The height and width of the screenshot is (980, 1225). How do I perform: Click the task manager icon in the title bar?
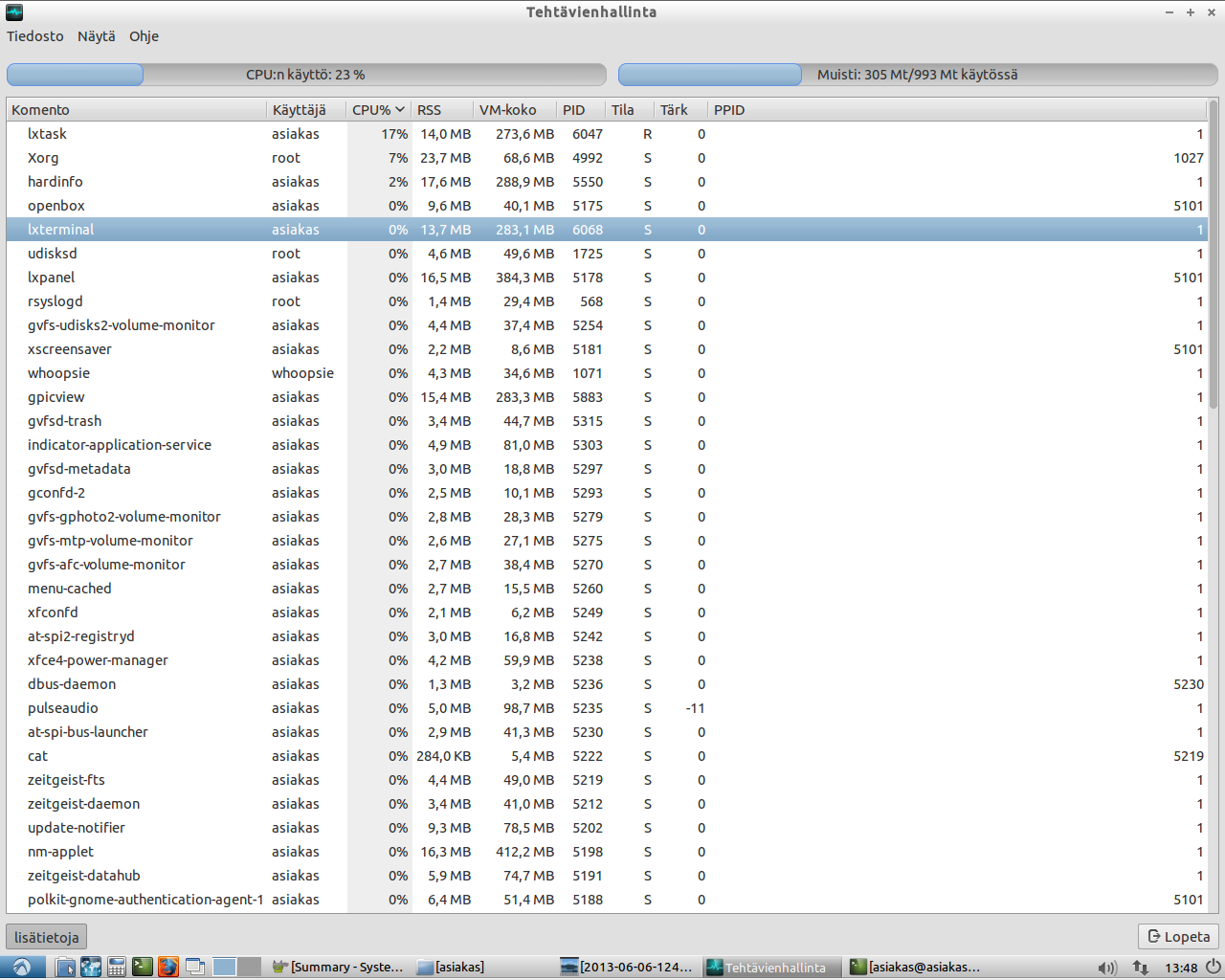coord(13,12)
